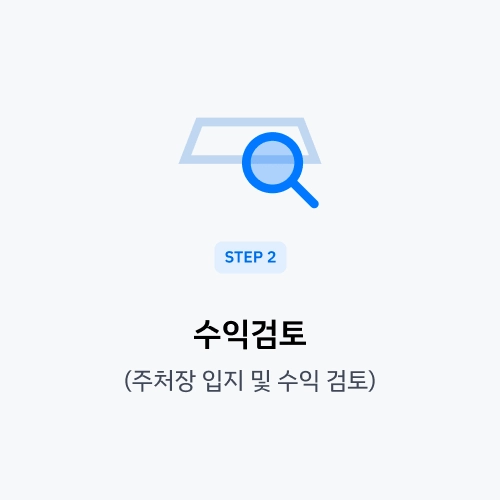Click the word 입지 in the subtitle

point(223,381)
